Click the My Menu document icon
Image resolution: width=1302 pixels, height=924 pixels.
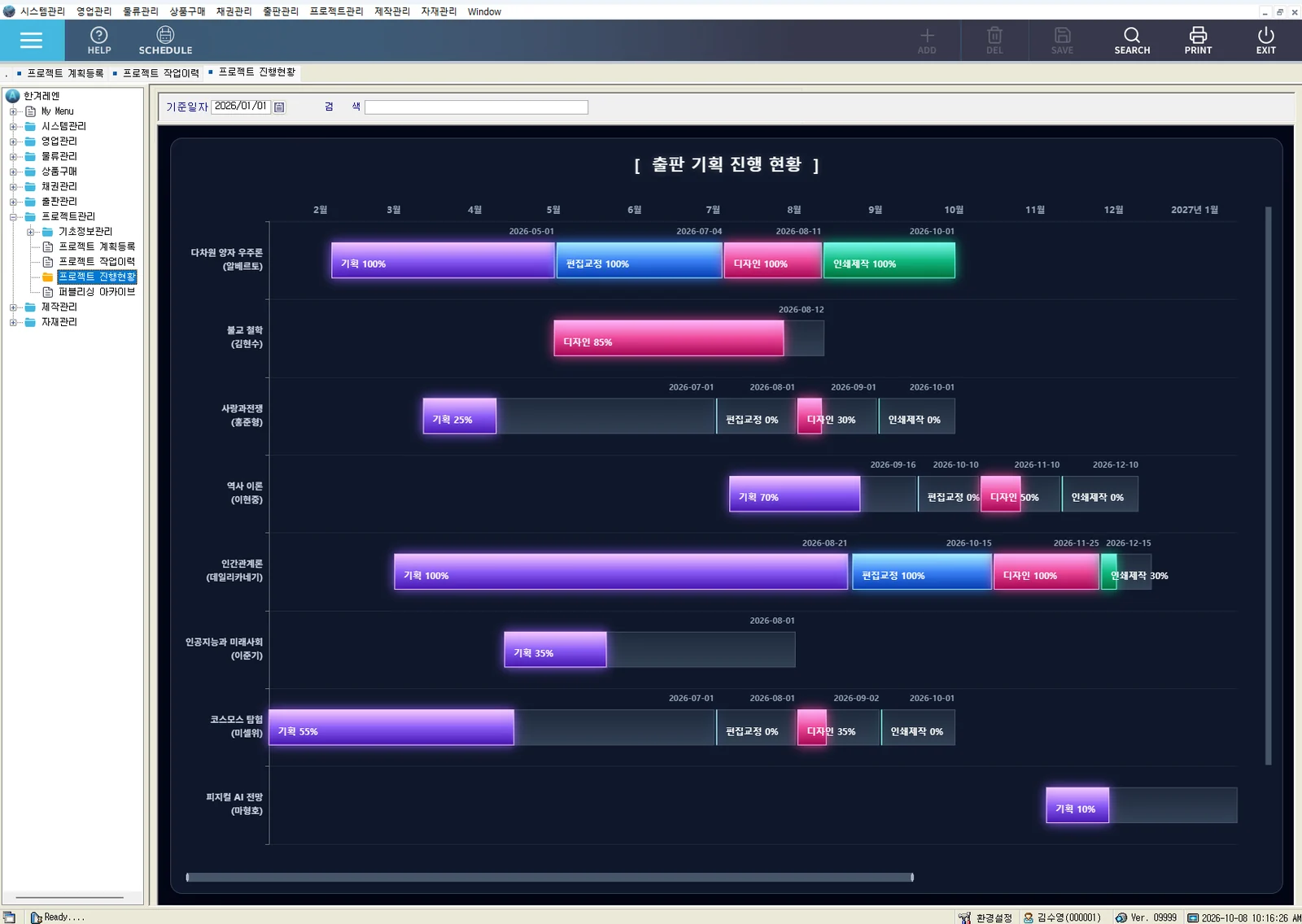(x=31, y=111)
